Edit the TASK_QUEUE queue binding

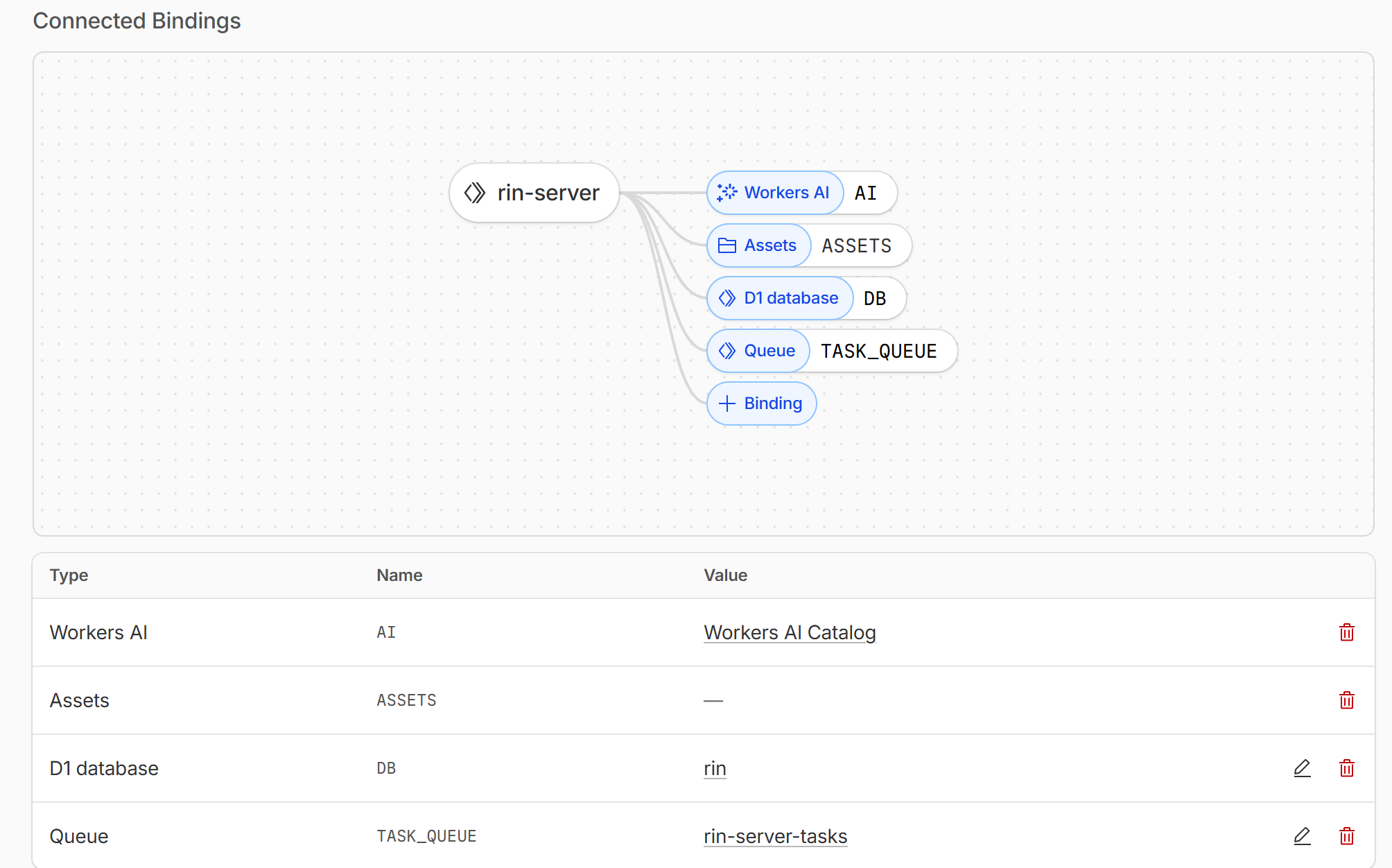point(1302,836)
